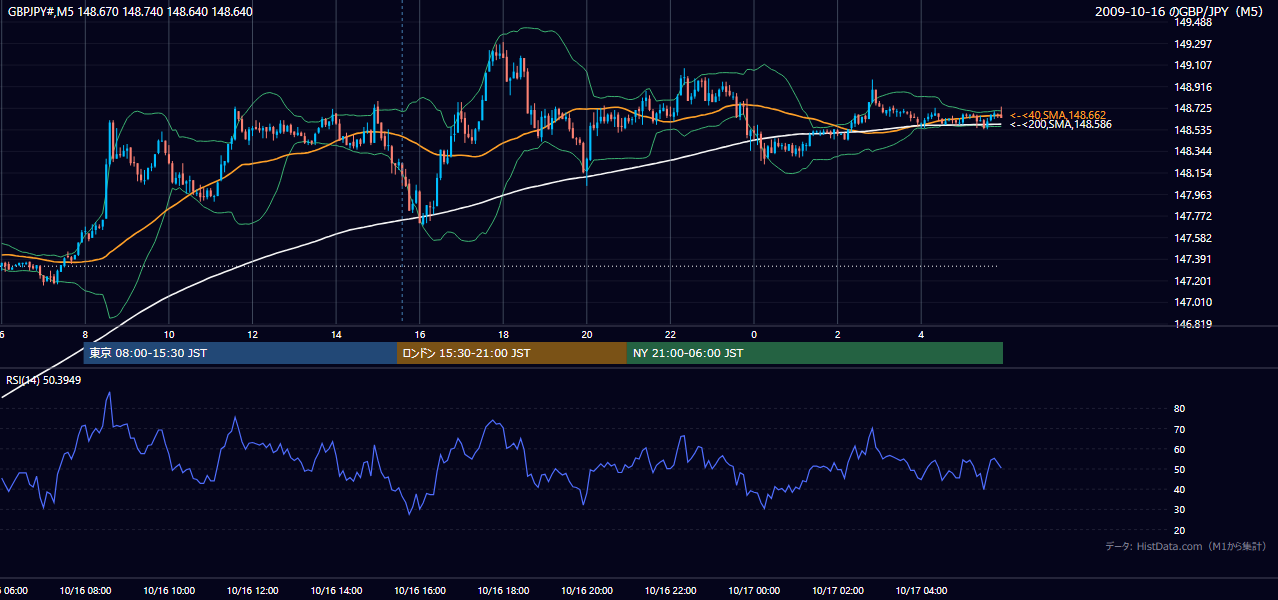Click hour tick 10 under price chart
The image size is (1278, 600).
pyautogui.click(x=169, y=335)
